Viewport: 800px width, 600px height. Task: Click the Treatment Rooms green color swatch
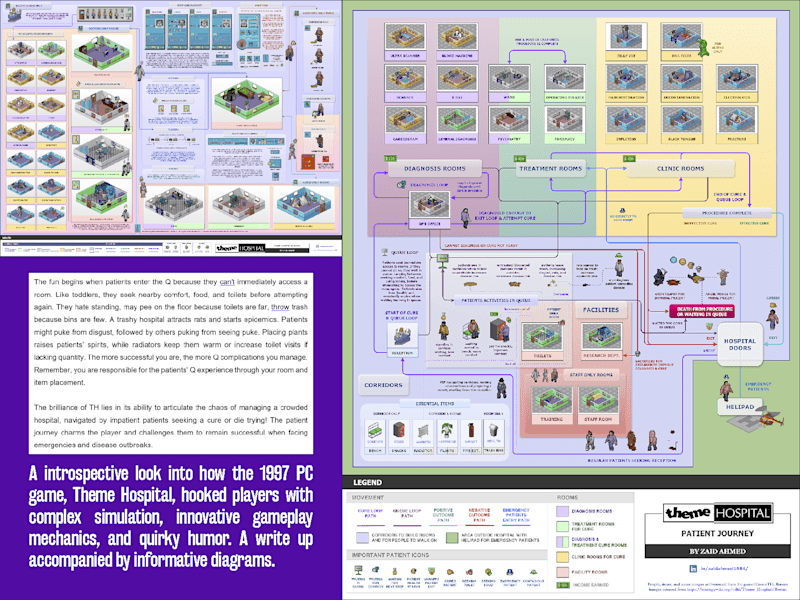coord(562,527)
